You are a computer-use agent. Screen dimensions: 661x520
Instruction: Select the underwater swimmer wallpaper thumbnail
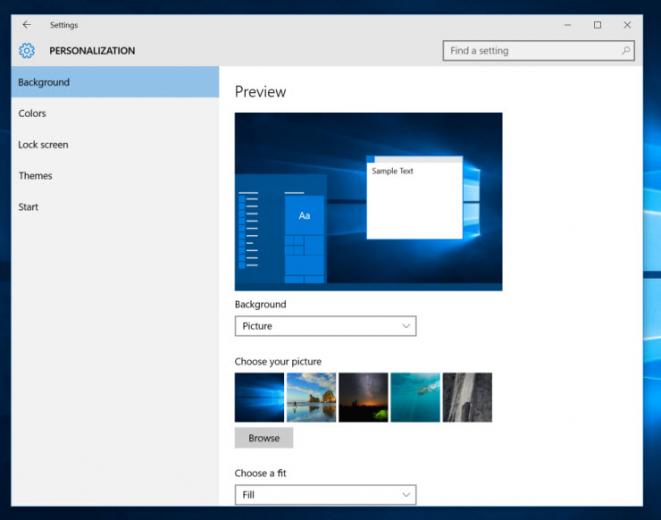(415, 397)
